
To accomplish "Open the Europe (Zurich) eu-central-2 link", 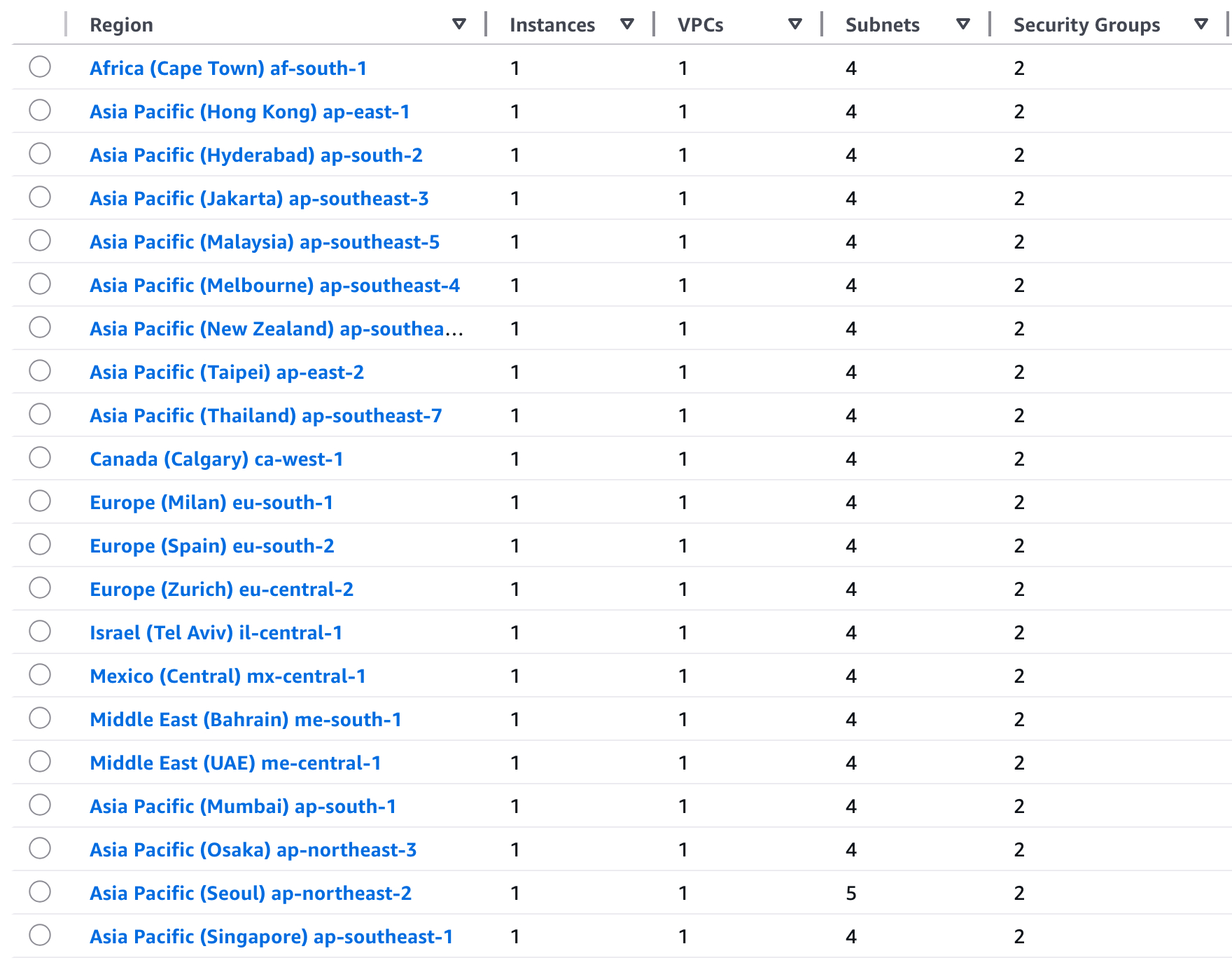I will tap(221, 590).
